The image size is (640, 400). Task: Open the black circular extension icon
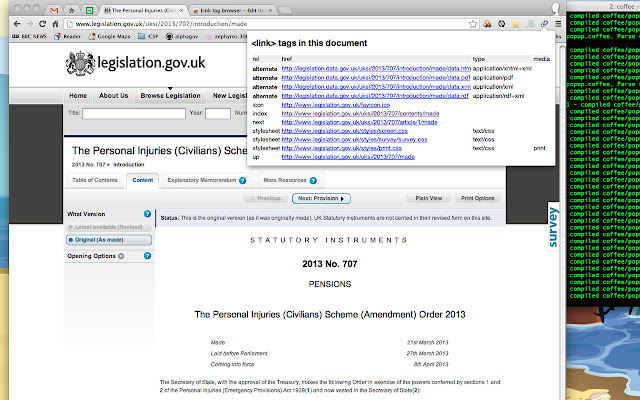click(x=502, y=24)
